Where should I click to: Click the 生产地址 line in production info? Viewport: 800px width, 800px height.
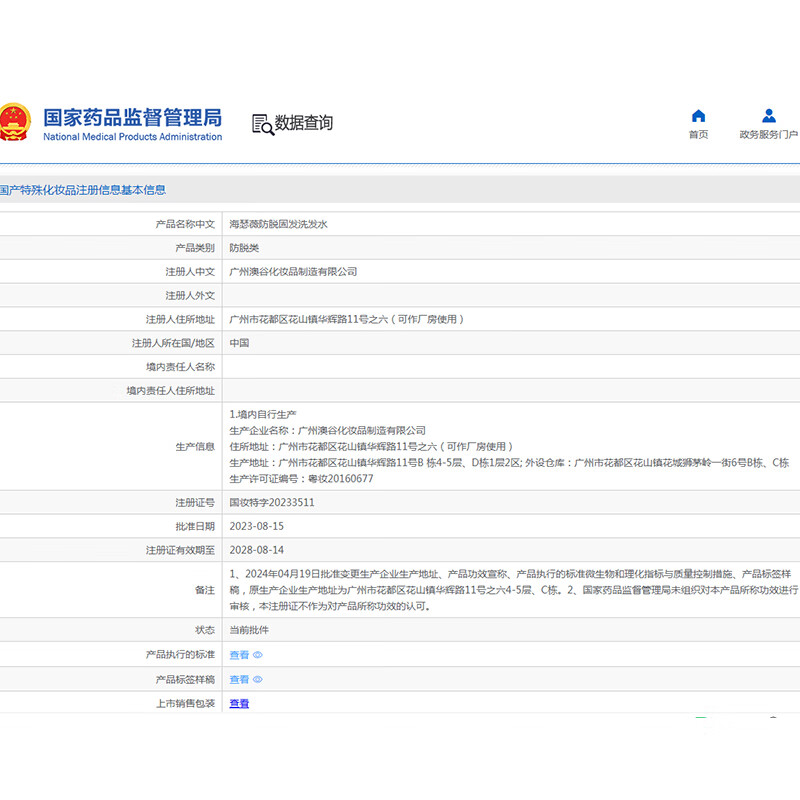509,463
